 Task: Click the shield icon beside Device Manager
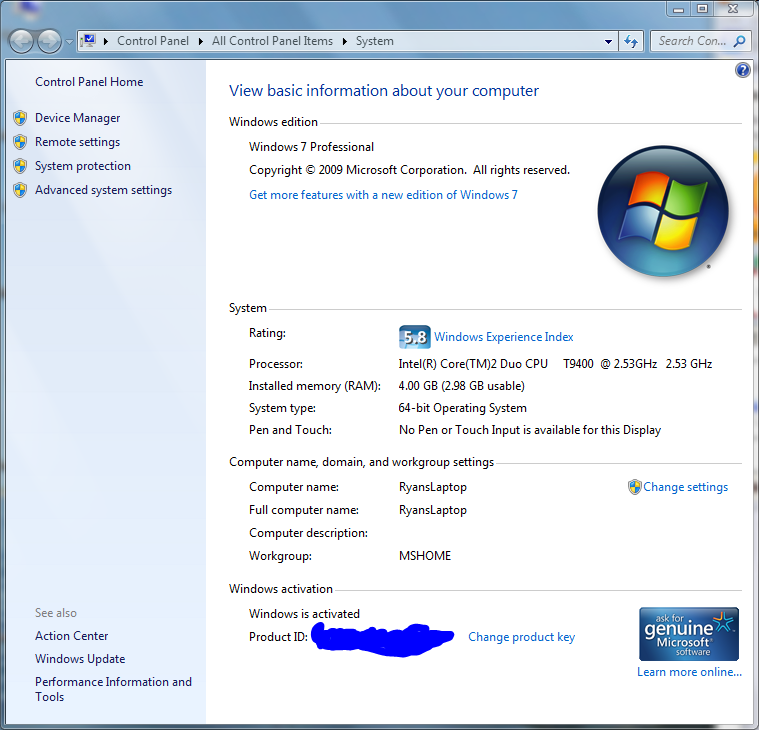click(20, 118)
